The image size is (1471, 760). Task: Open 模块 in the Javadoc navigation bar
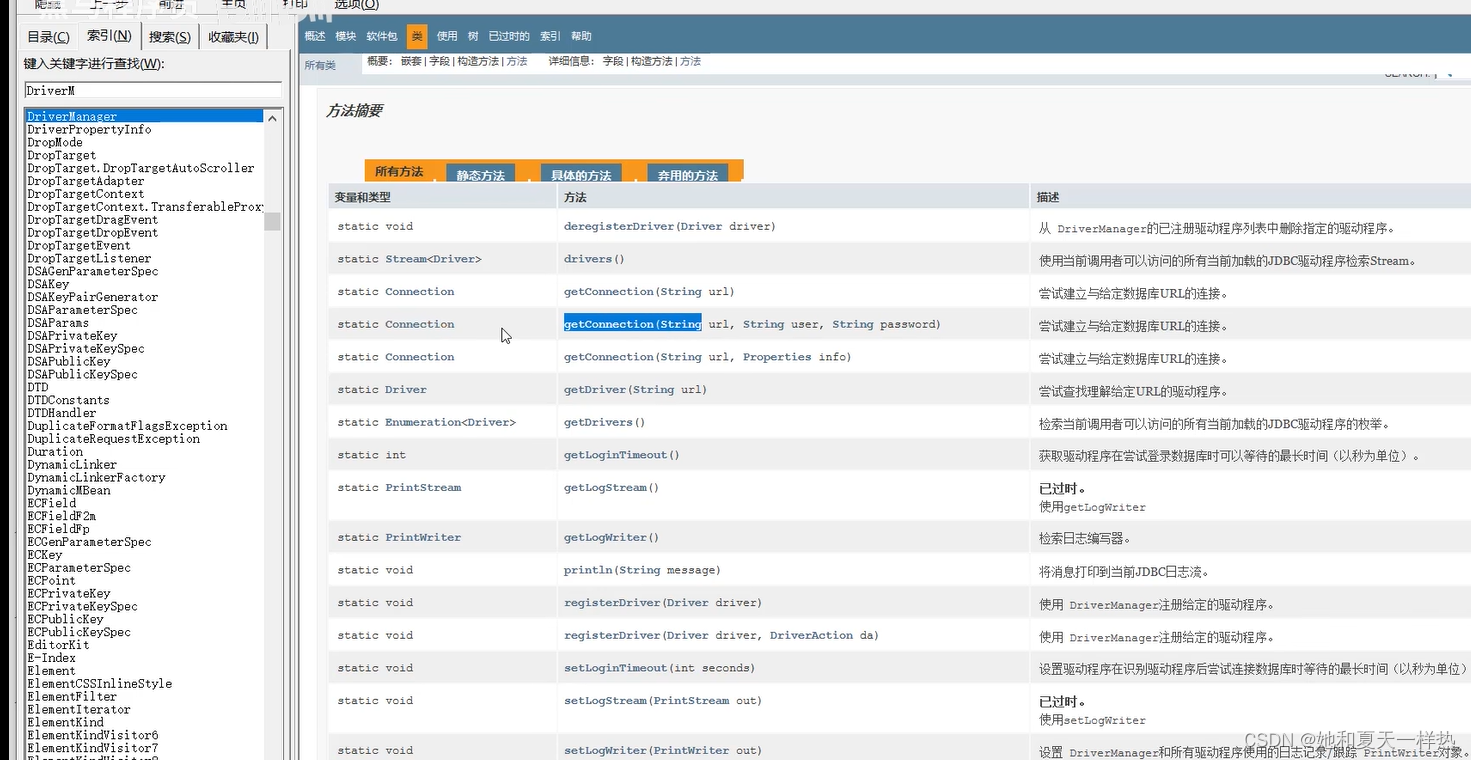pyautogui.click(x=346, y=36)
